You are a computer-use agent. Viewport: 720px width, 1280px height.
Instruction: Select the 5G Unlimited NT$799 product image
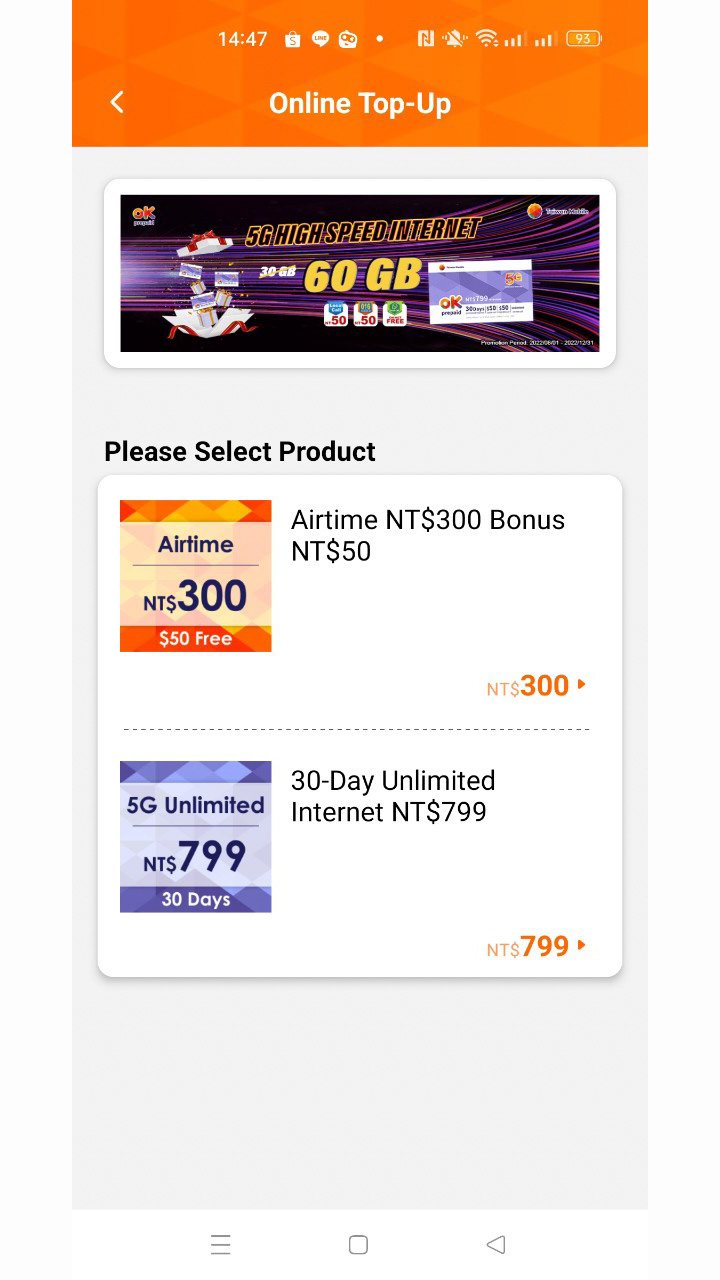(196, 837)
